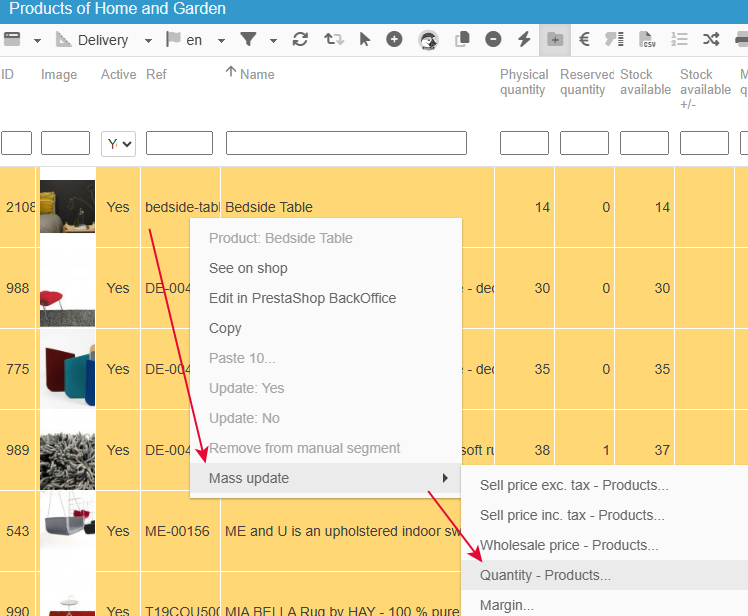The width and height of the screenshot is (748, 616).
Task: Click the synchronize arrows icon
Action: [x=334, y=39]
